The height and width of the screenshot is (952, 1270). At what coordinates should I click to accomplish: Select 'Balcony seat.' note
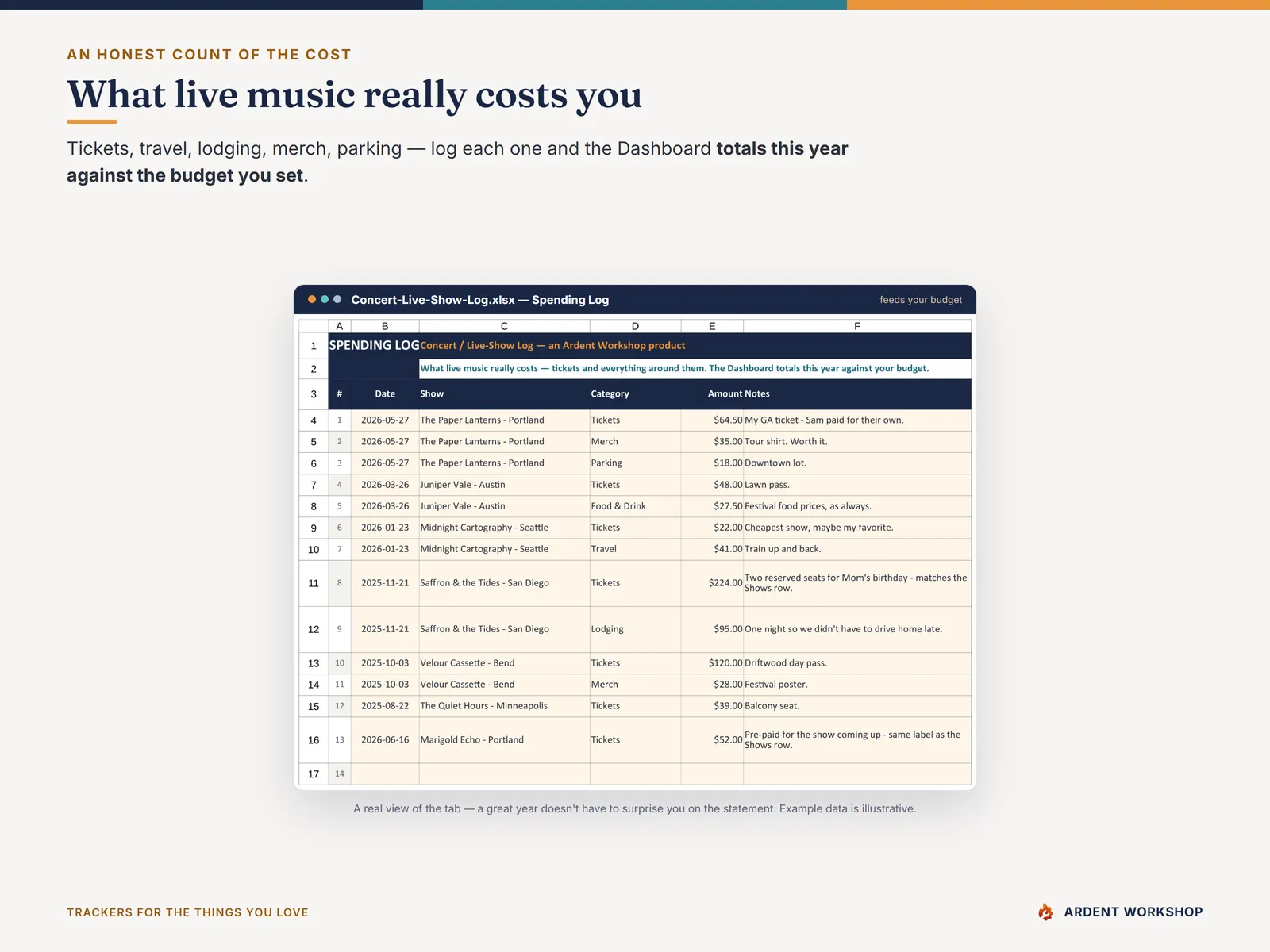[857, 706]
